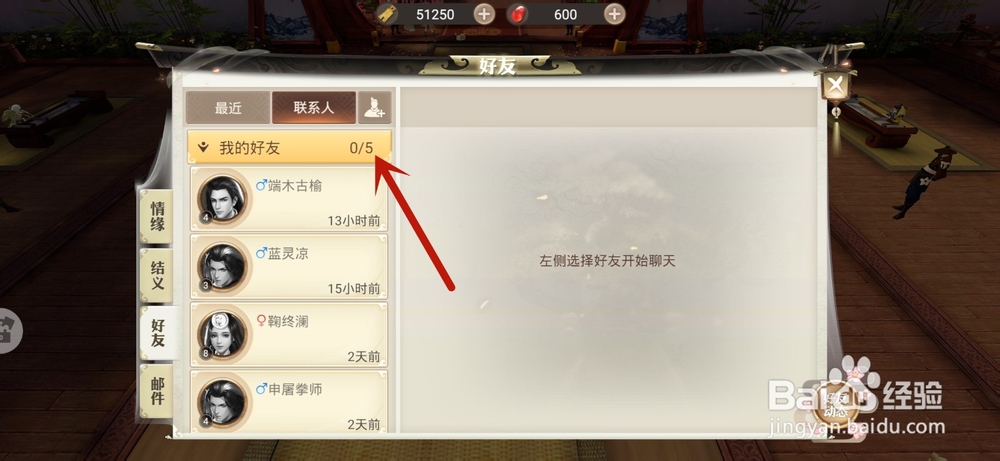Select friend 鞠终澜 list entry
Screen dimensions: 1000x461
289,334
